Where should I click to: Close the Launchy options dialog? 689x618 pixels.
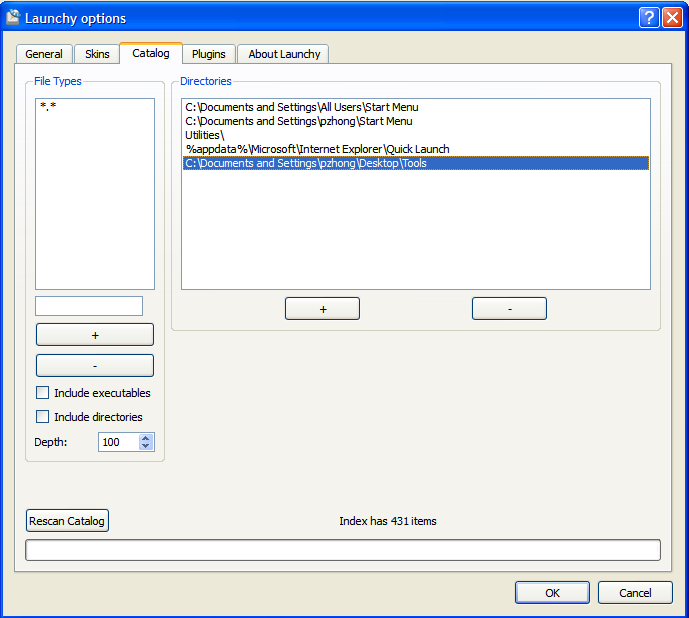pyautogui.click(x=672, y=18)
